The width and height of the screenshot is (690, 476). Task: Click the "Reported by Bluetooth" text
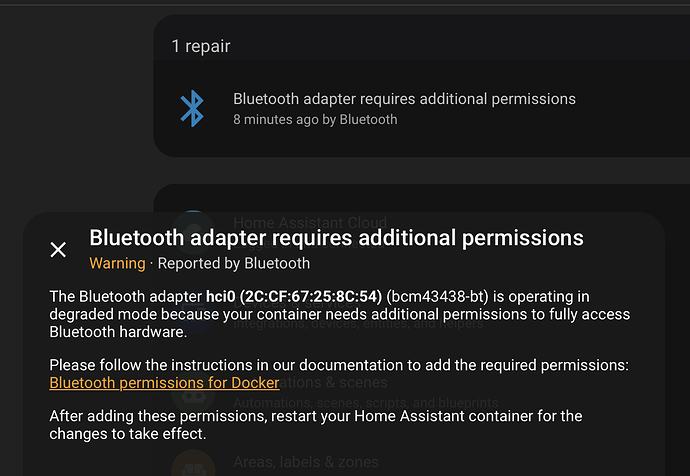pyautogui.click(x=234, y=264)
